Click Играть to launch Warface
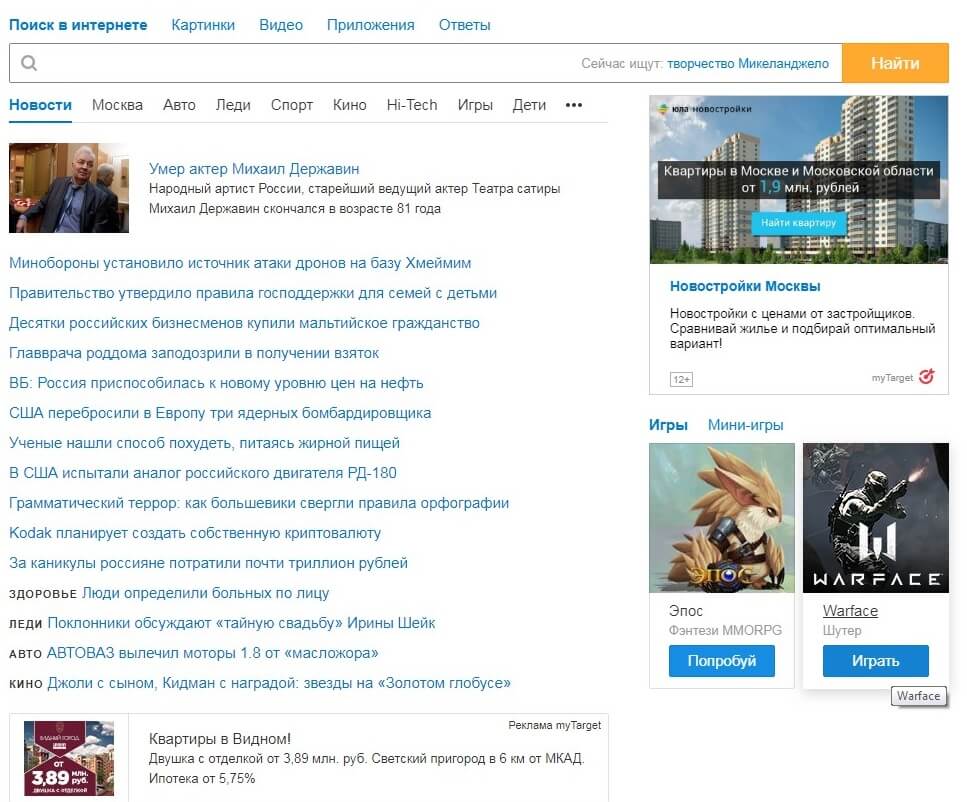This screenshot has height=802, width=967. click(875, 660)
